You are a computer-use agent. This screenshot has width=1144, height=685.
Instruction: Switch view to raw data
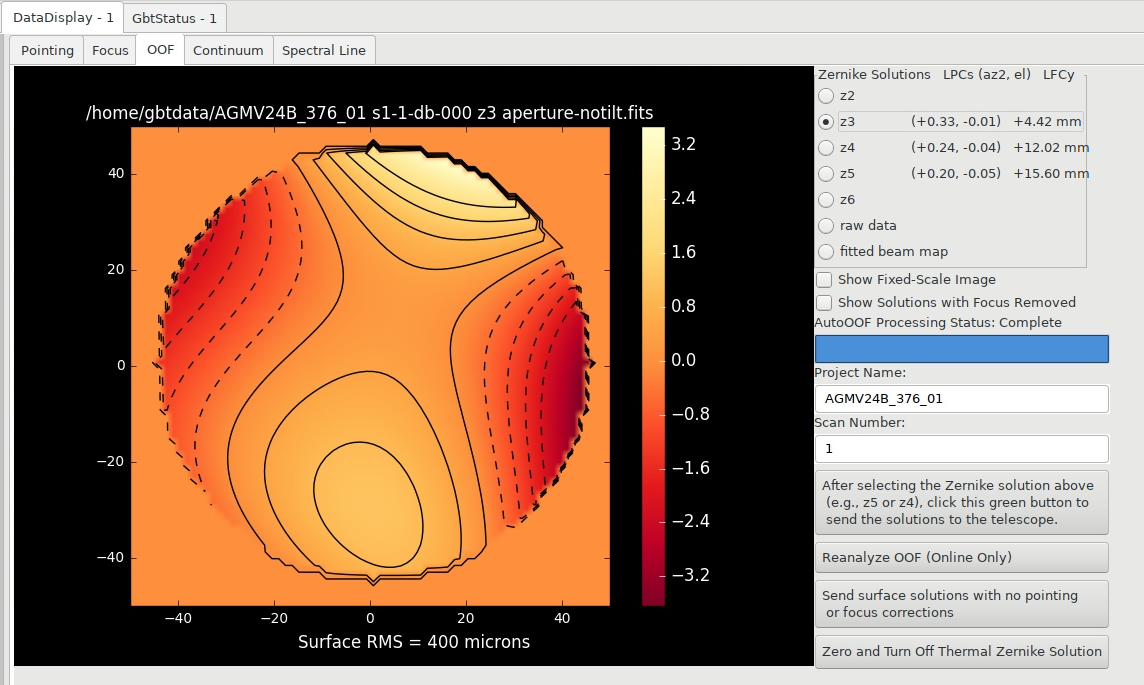tap(826, 225)
